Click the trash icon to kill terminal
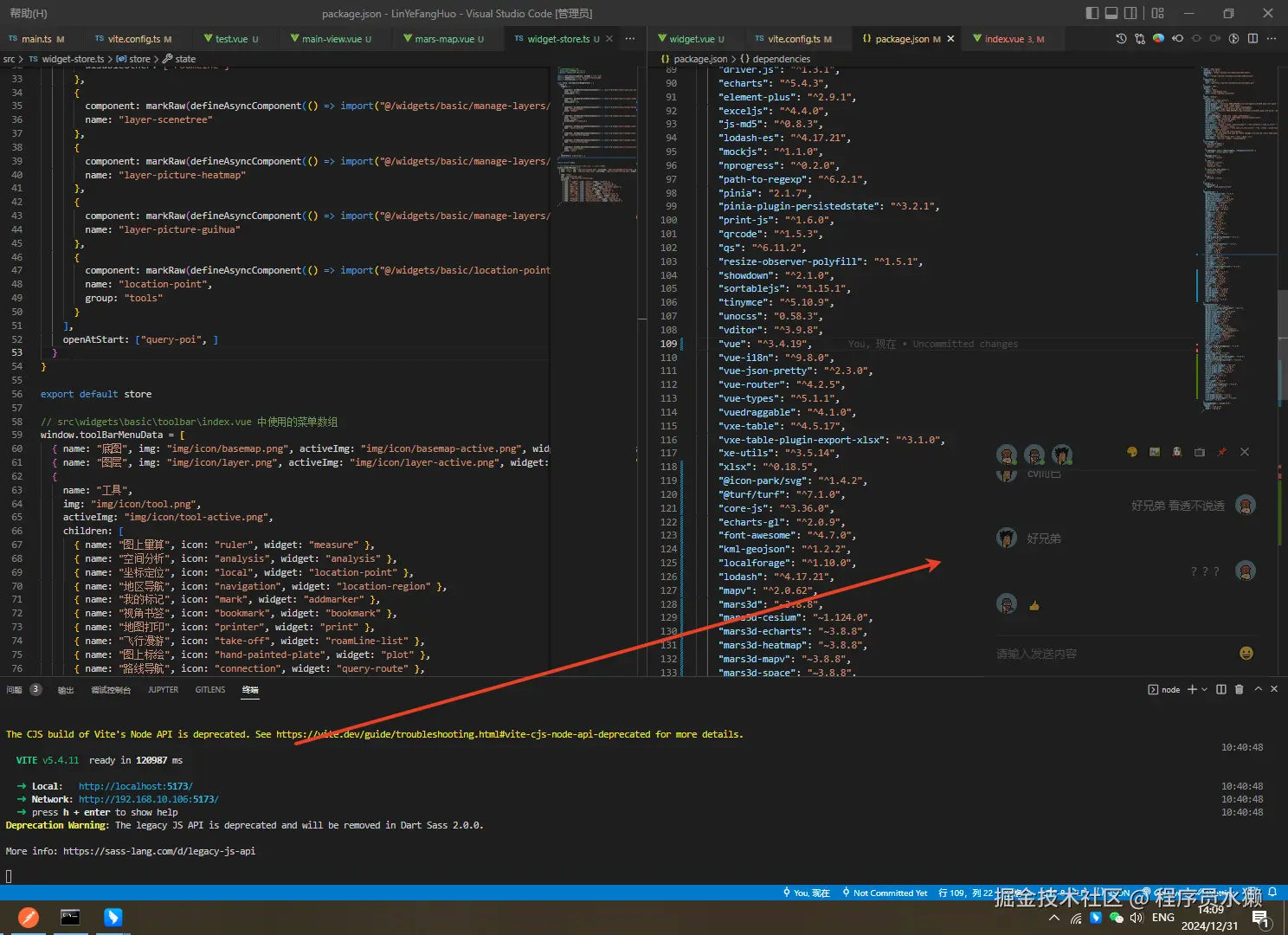The width and height of the screenshot is (1288, 935). point(1239,689)
